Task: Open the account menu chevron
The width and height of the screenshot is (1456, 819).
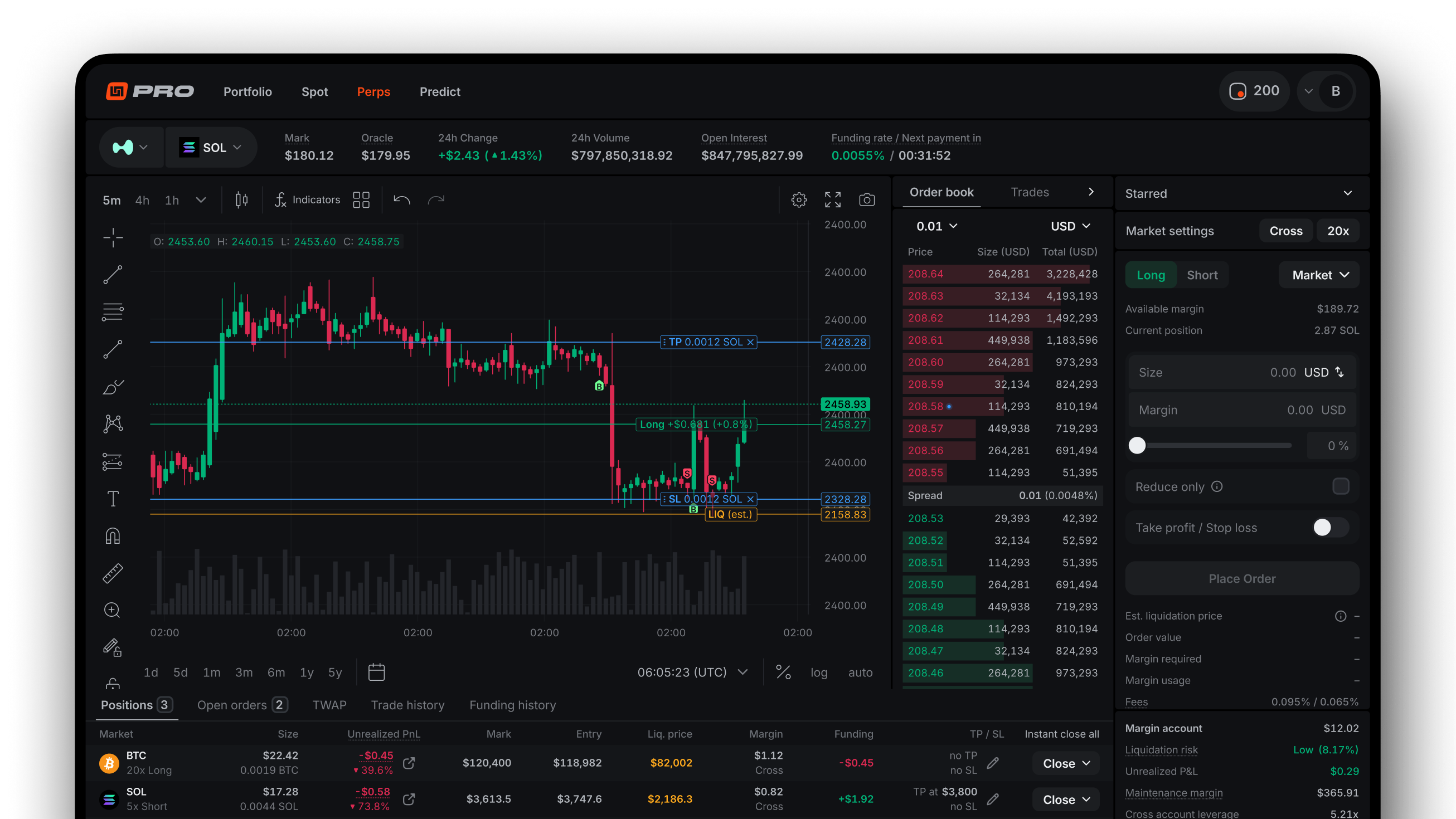Action: pyautogui.click(x=1308, y=91)
